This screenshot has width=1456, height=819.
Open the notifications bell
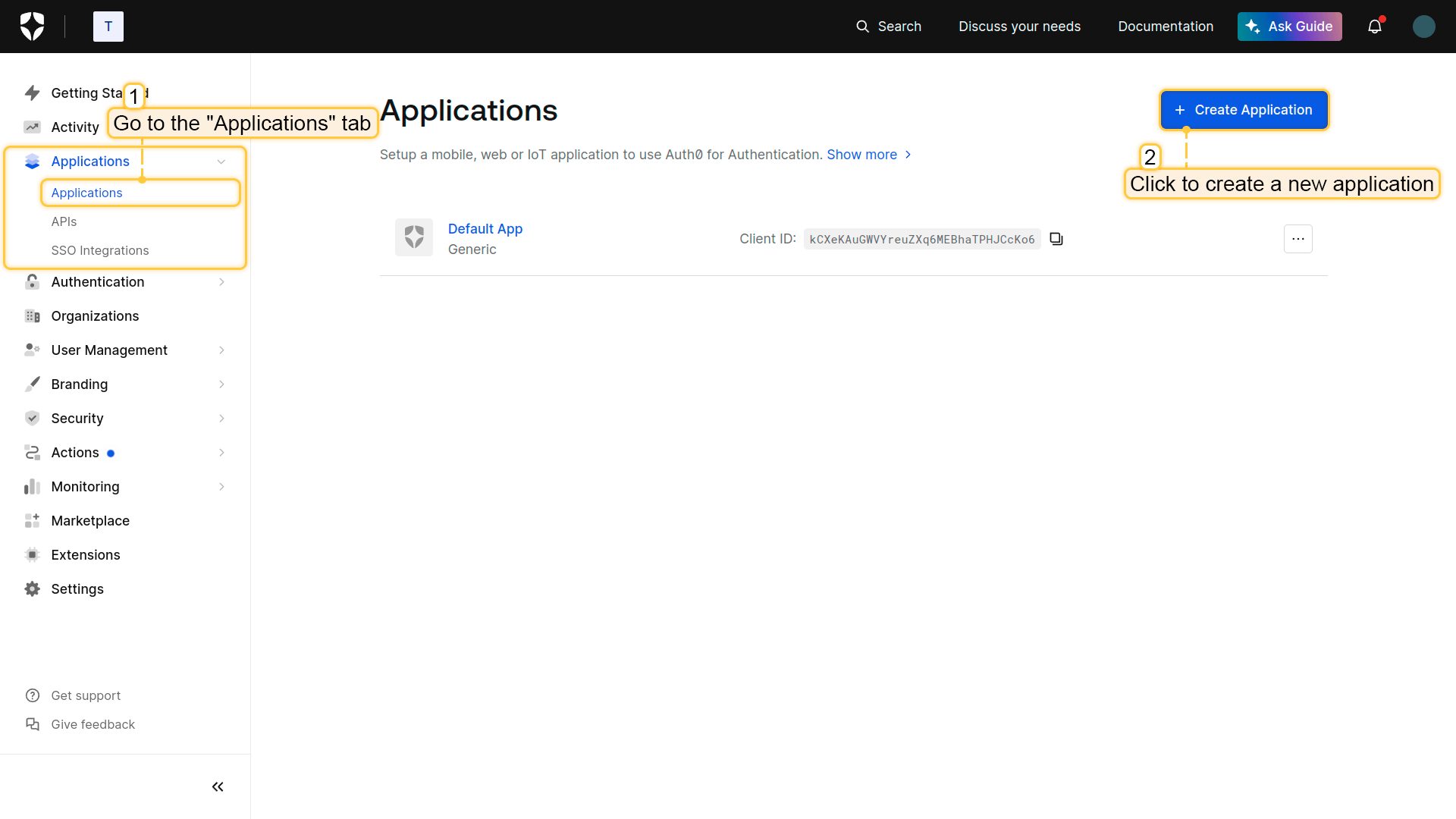tap(1375, 27)
